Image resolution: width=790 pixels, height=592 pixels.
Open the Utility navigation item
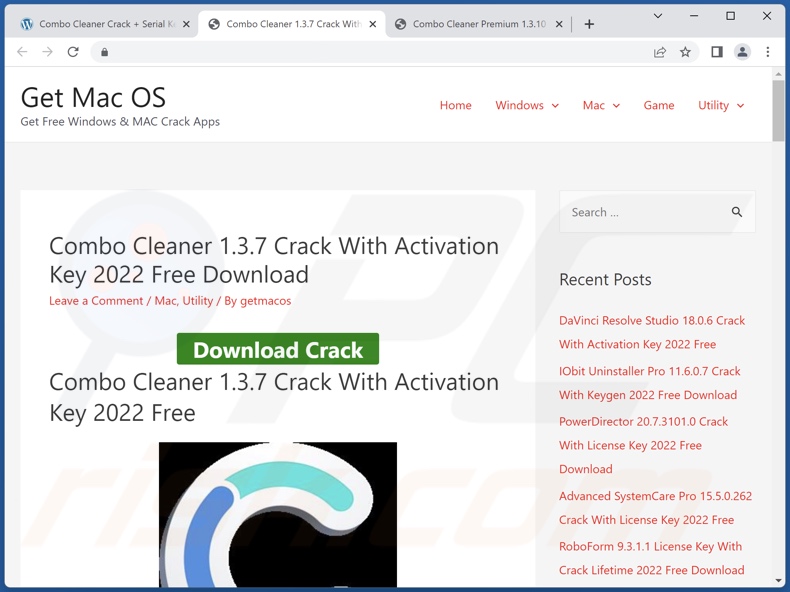[713, 105]
